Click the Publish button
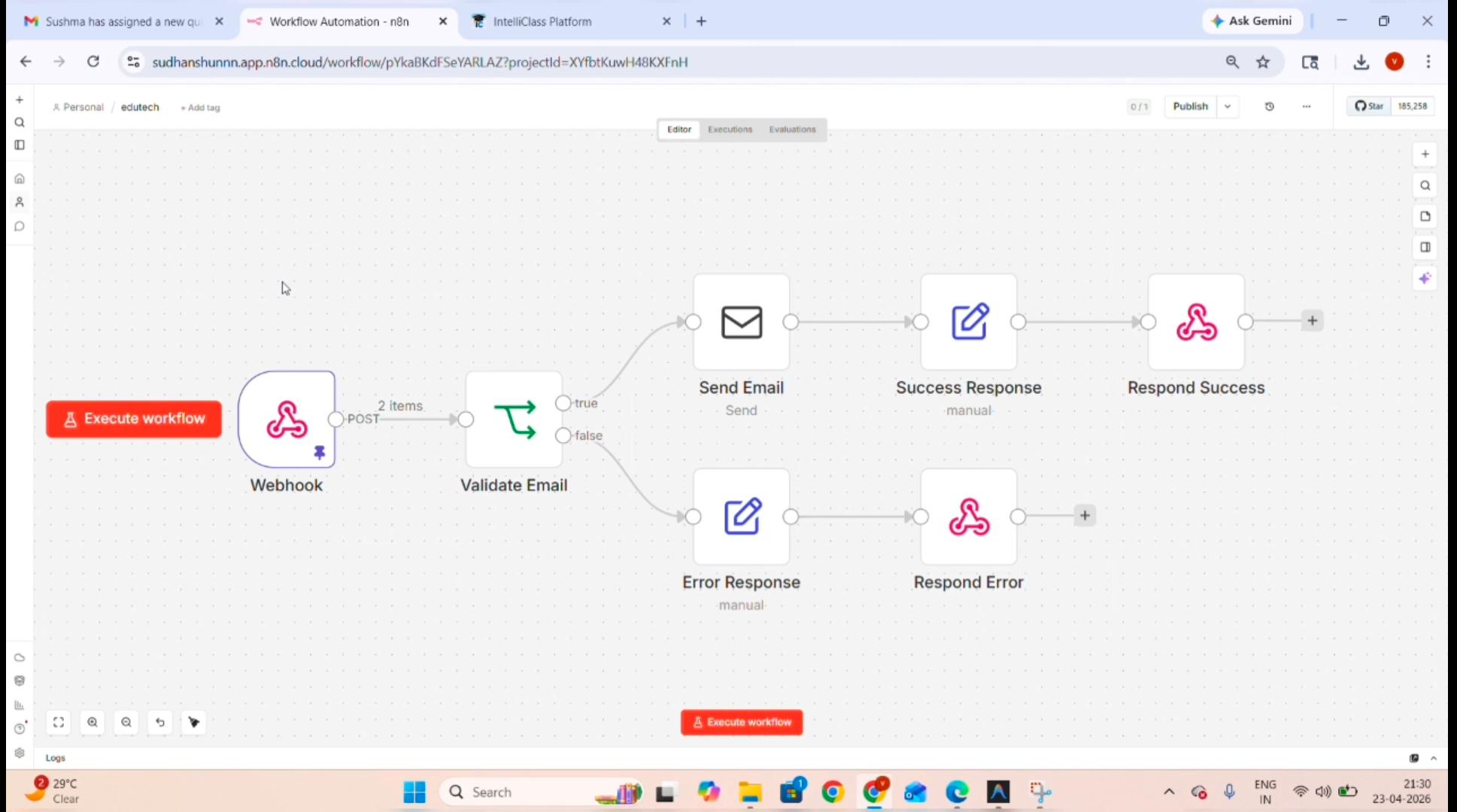 (1190, 106)
